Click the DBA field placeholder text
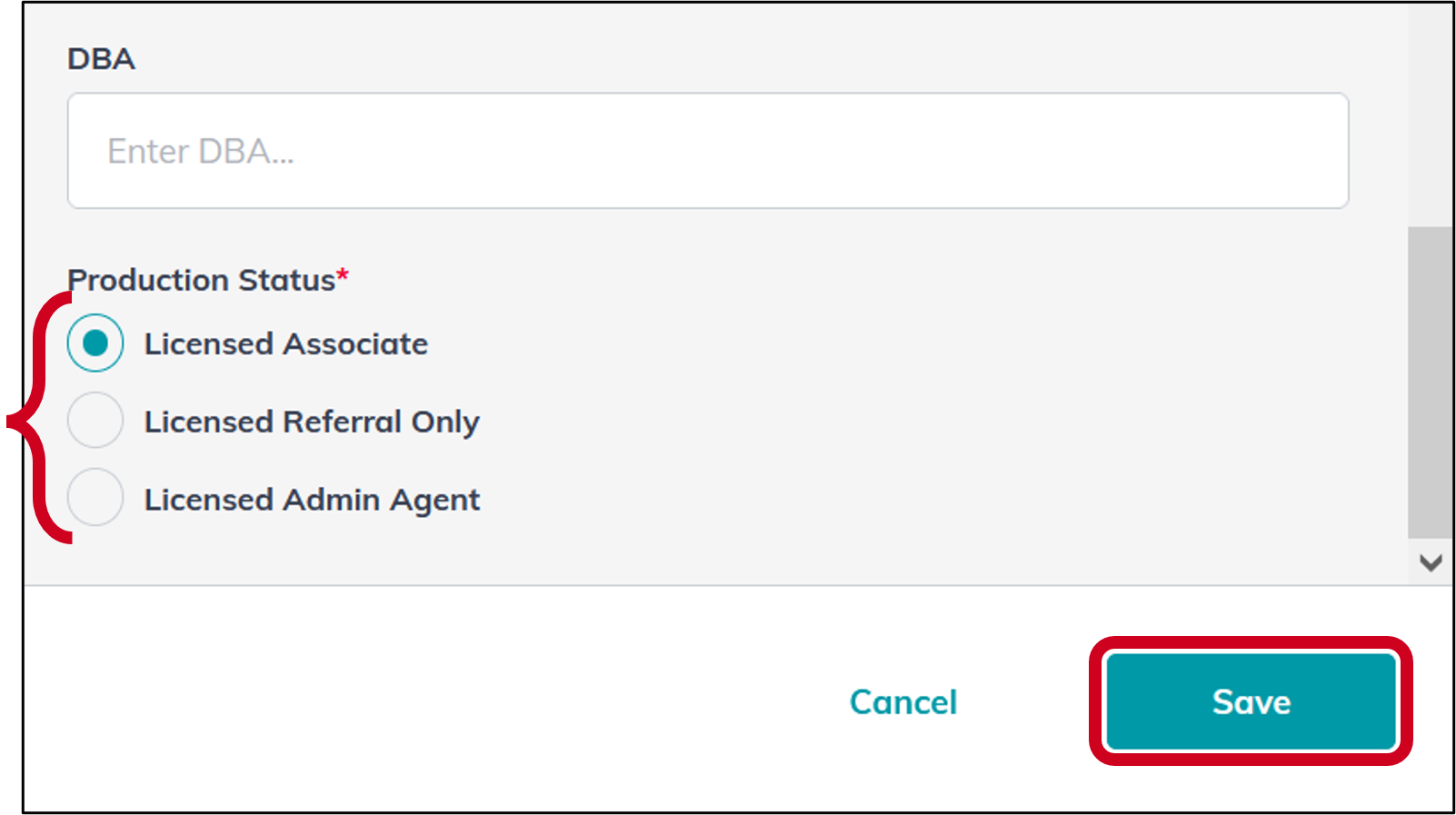The height and width of the screenshot is (815, 1456). [x=202, y=150]
